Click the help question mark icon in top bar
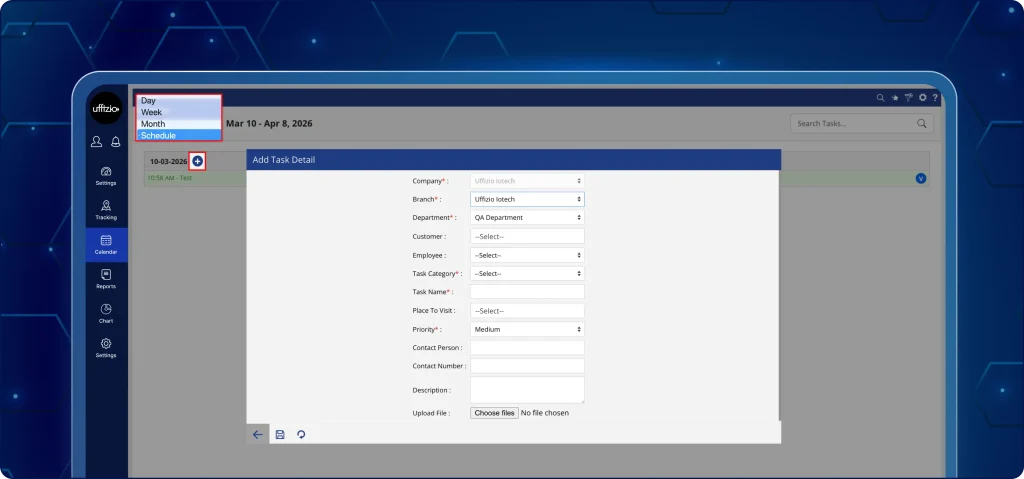Screen dimensions: 1024x479 (934, 98)
